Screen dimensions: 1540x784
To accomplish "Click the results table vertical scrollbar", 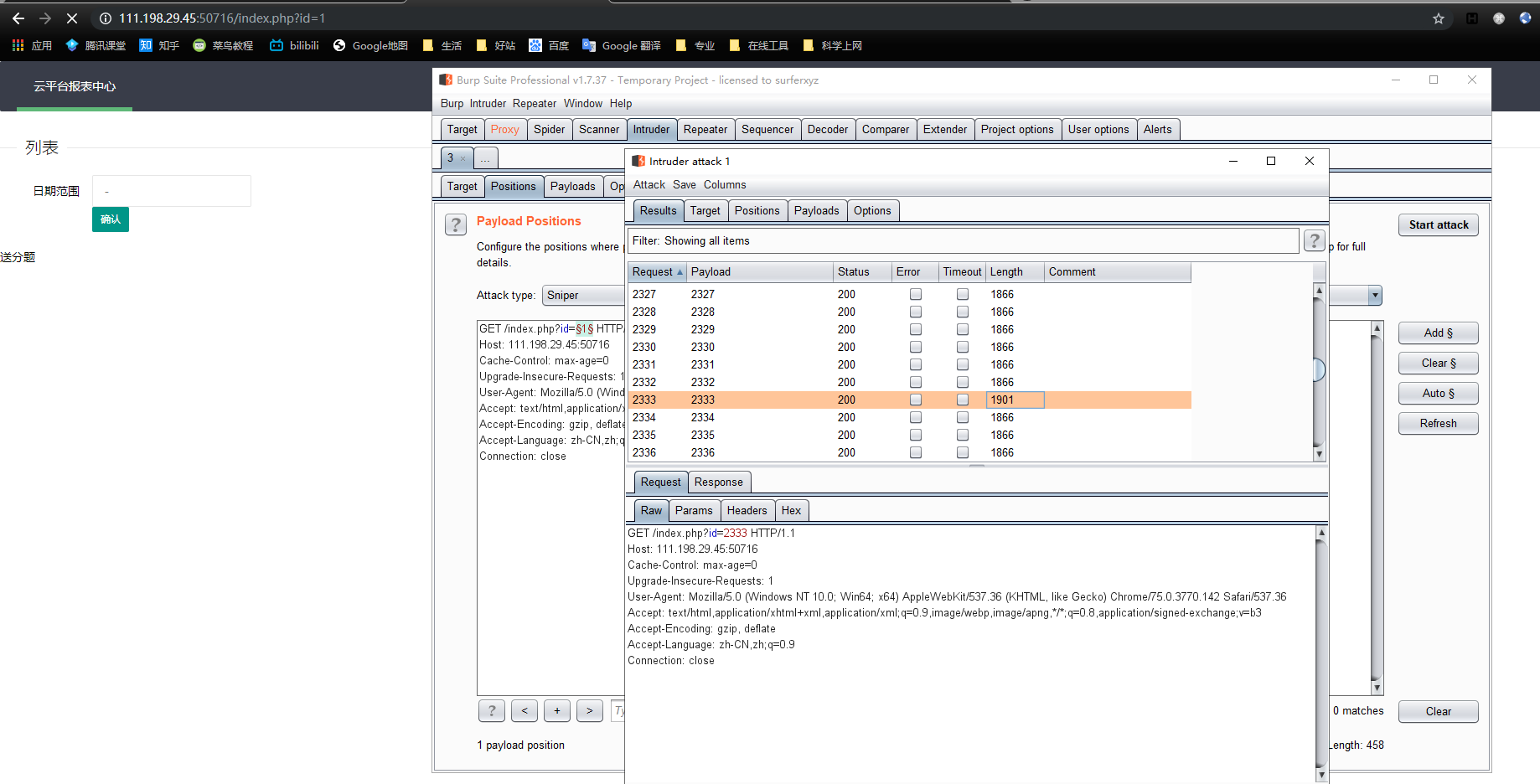I will 1319,373.
